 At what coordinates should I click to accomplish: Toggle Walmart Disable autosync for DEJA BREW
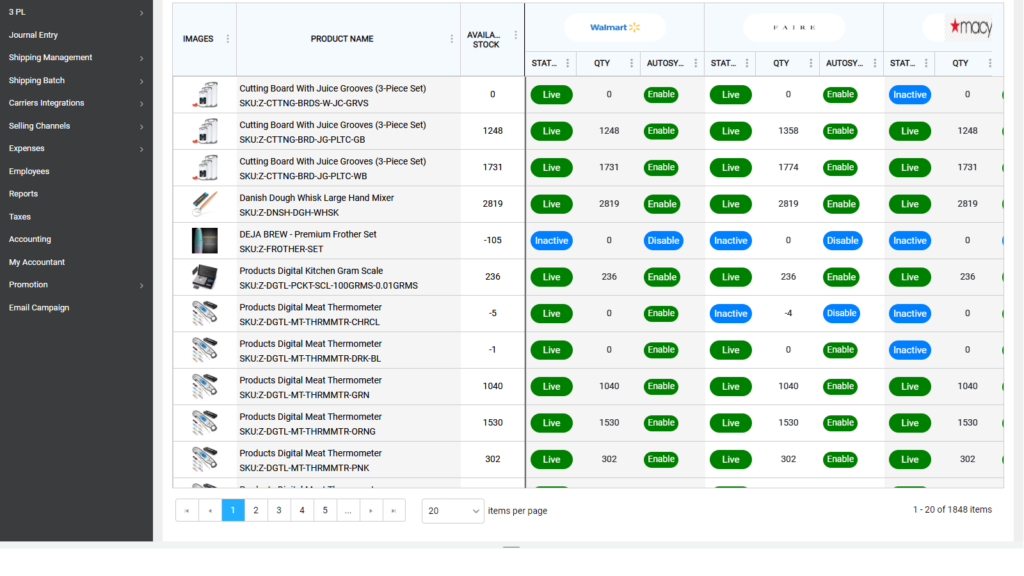(x=663, y=240)
